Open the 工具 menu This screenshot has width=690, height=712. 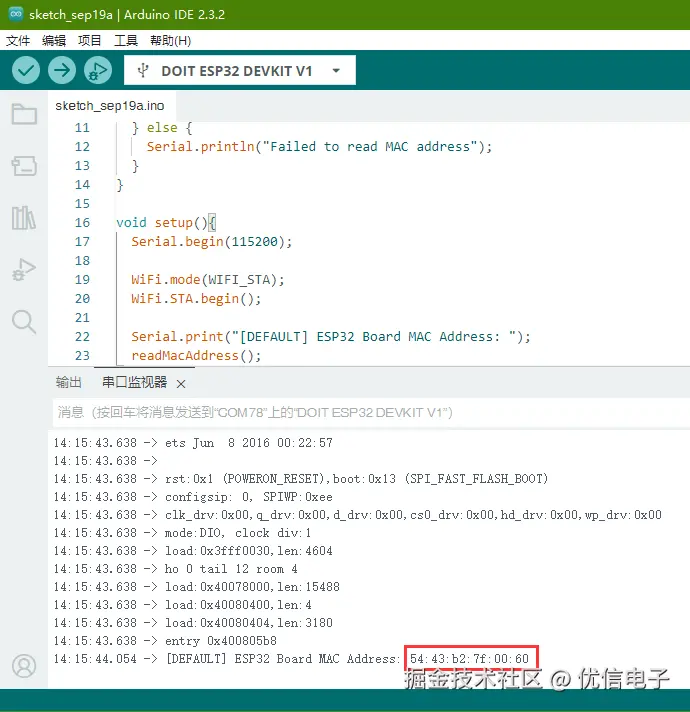[126, 40]
